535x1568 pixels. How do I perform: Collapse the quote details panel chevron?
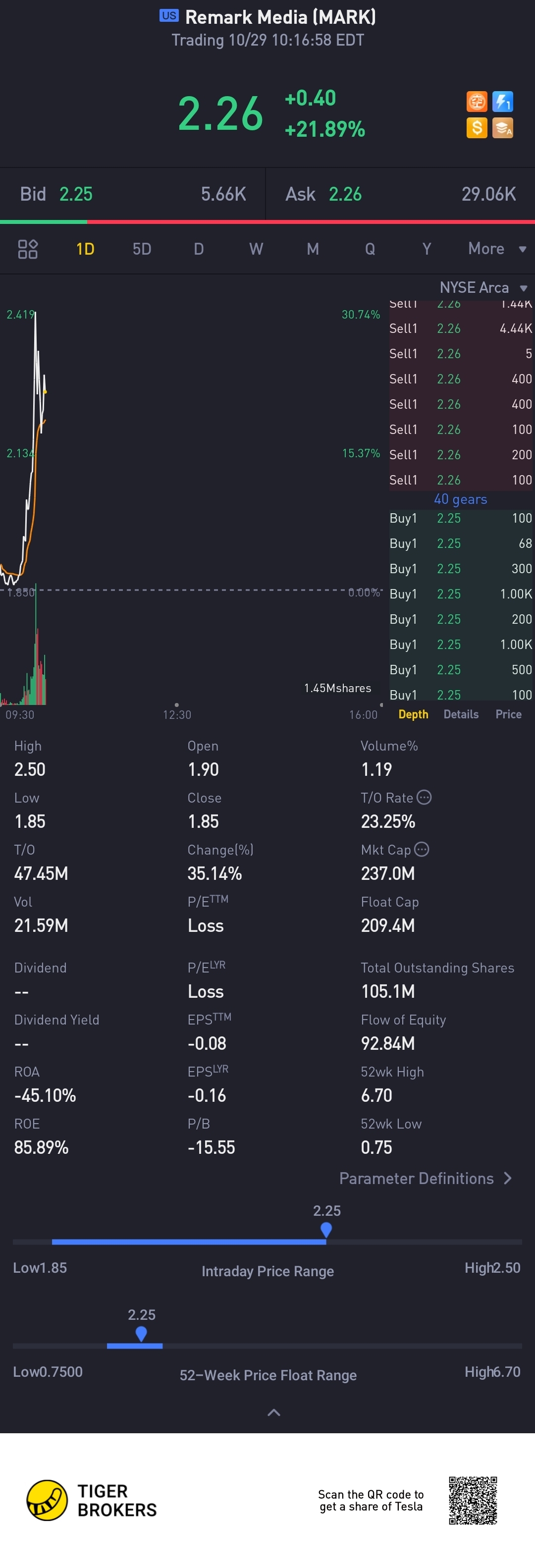click(x=274, y=1412)
